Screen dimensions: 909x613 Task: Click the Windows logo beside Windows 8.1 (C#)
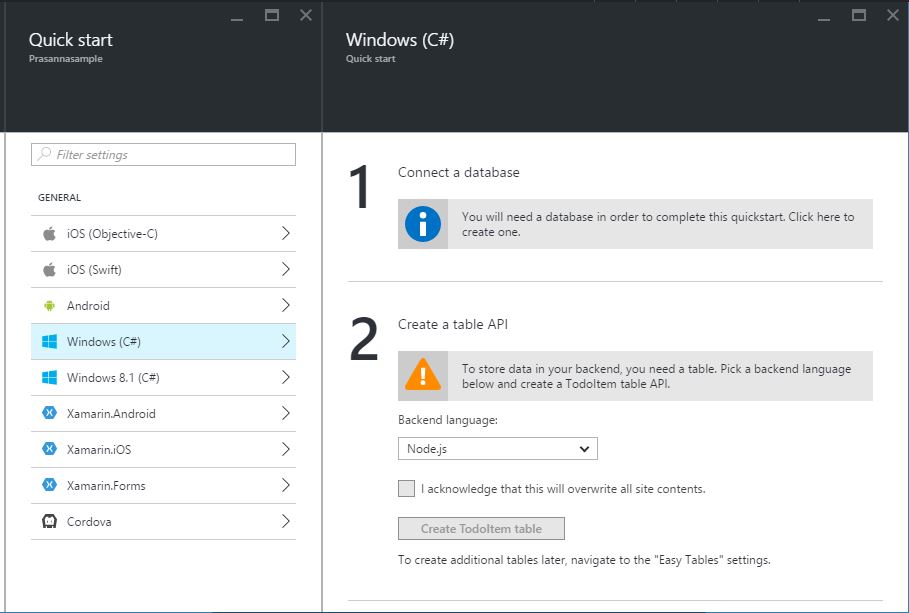click(49, 378)
